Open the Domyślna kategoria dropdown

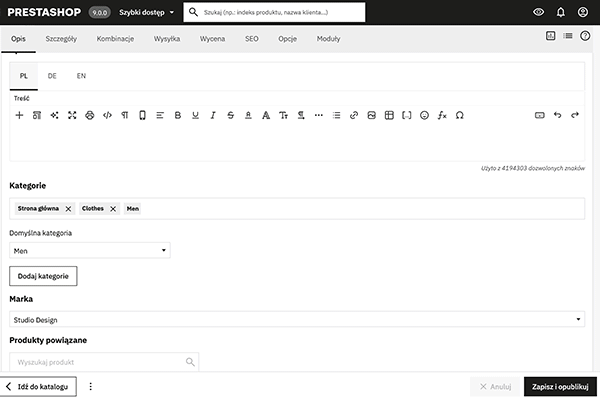pos(90,251)
